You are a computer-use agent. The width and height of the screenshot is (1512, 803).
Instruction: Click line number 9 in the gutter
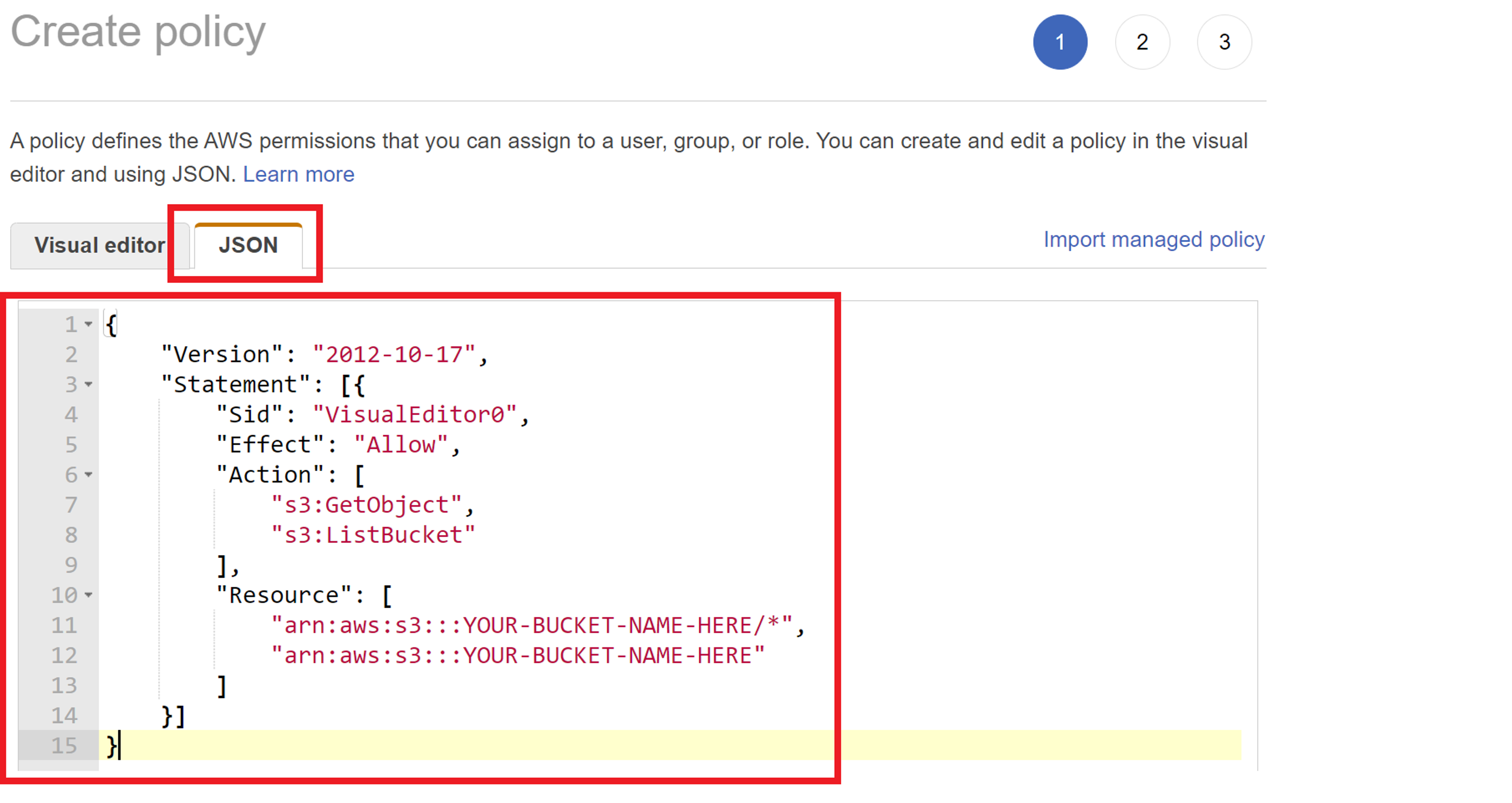71,565
